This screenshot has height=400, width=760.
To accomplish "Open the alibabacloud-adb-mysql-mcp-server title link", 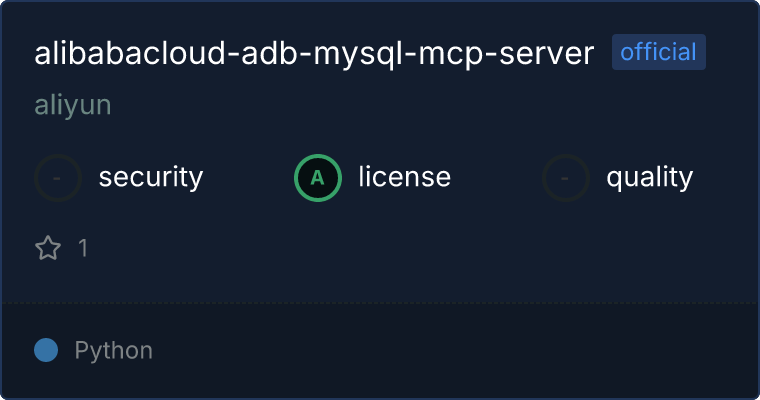I will coord(314,53).
